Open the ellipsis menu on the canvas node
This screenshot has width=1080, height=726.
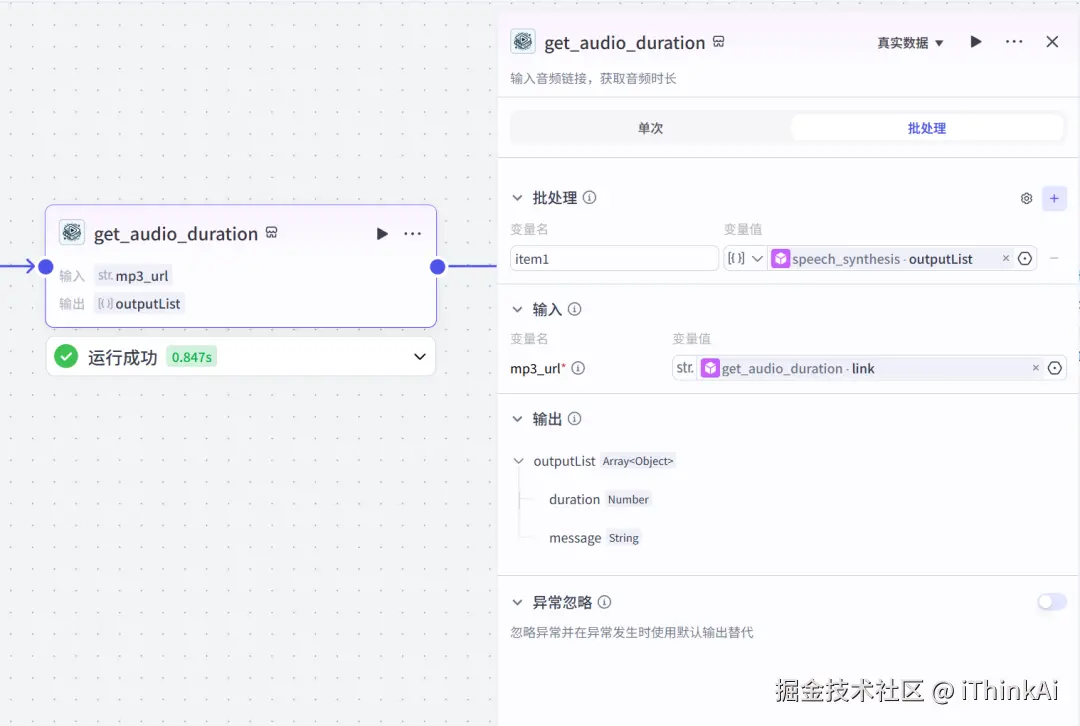coord(412,233)
